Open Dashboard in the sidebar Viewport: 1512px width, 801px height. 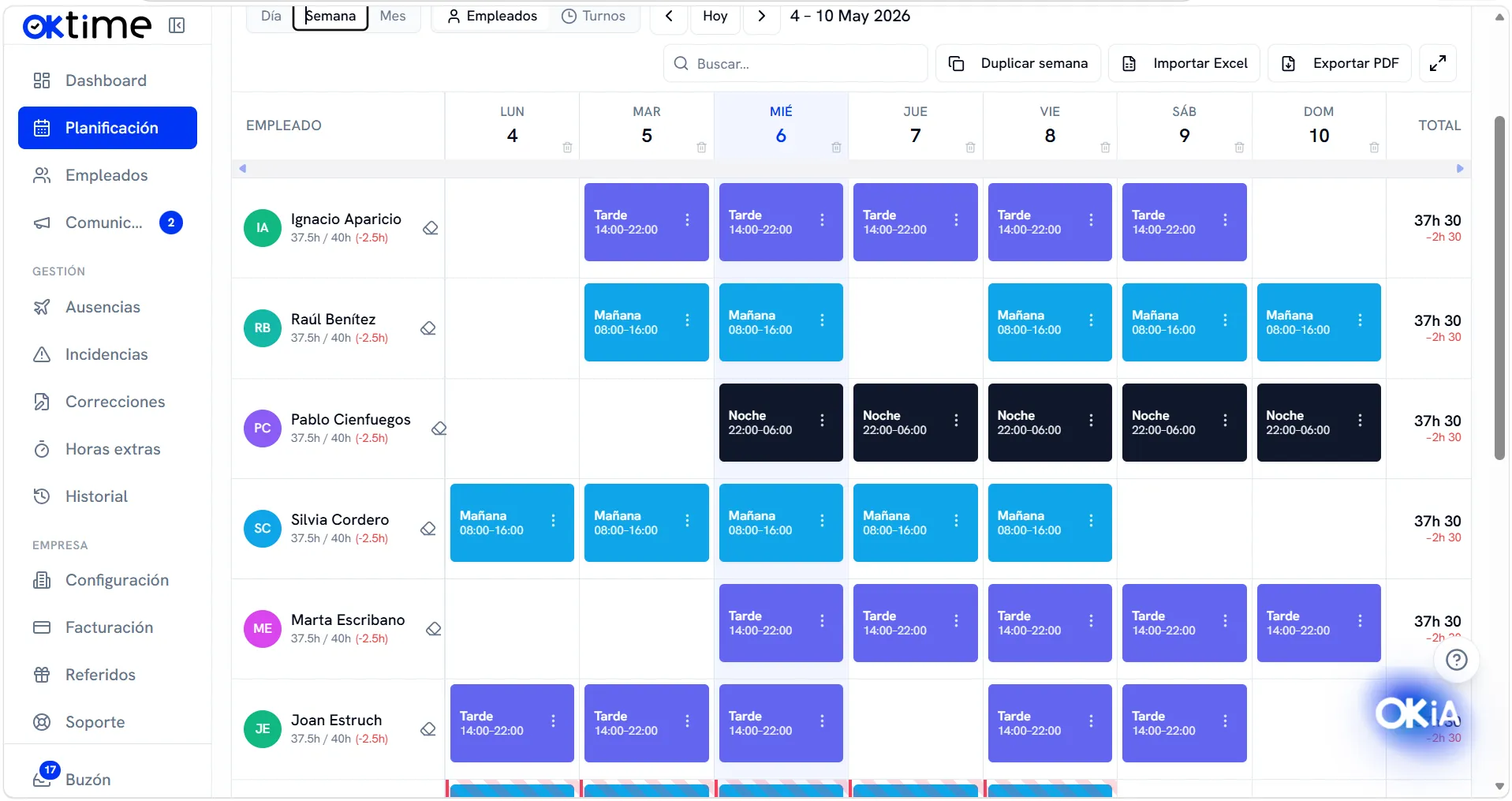[x=107, y=80]
